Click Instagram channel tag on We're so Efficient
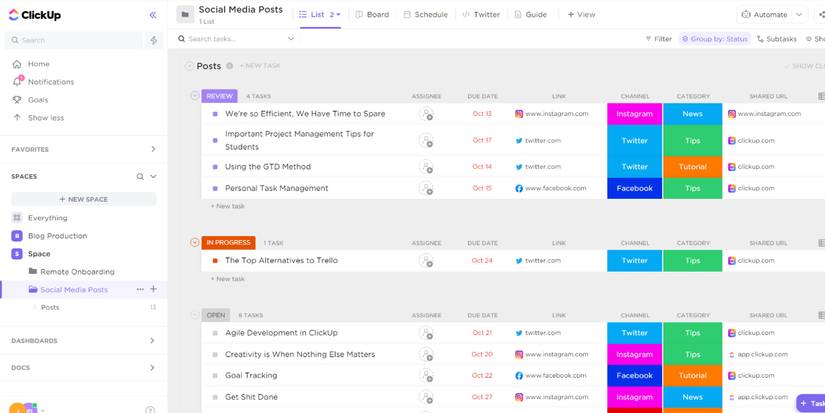 point(635,114)
